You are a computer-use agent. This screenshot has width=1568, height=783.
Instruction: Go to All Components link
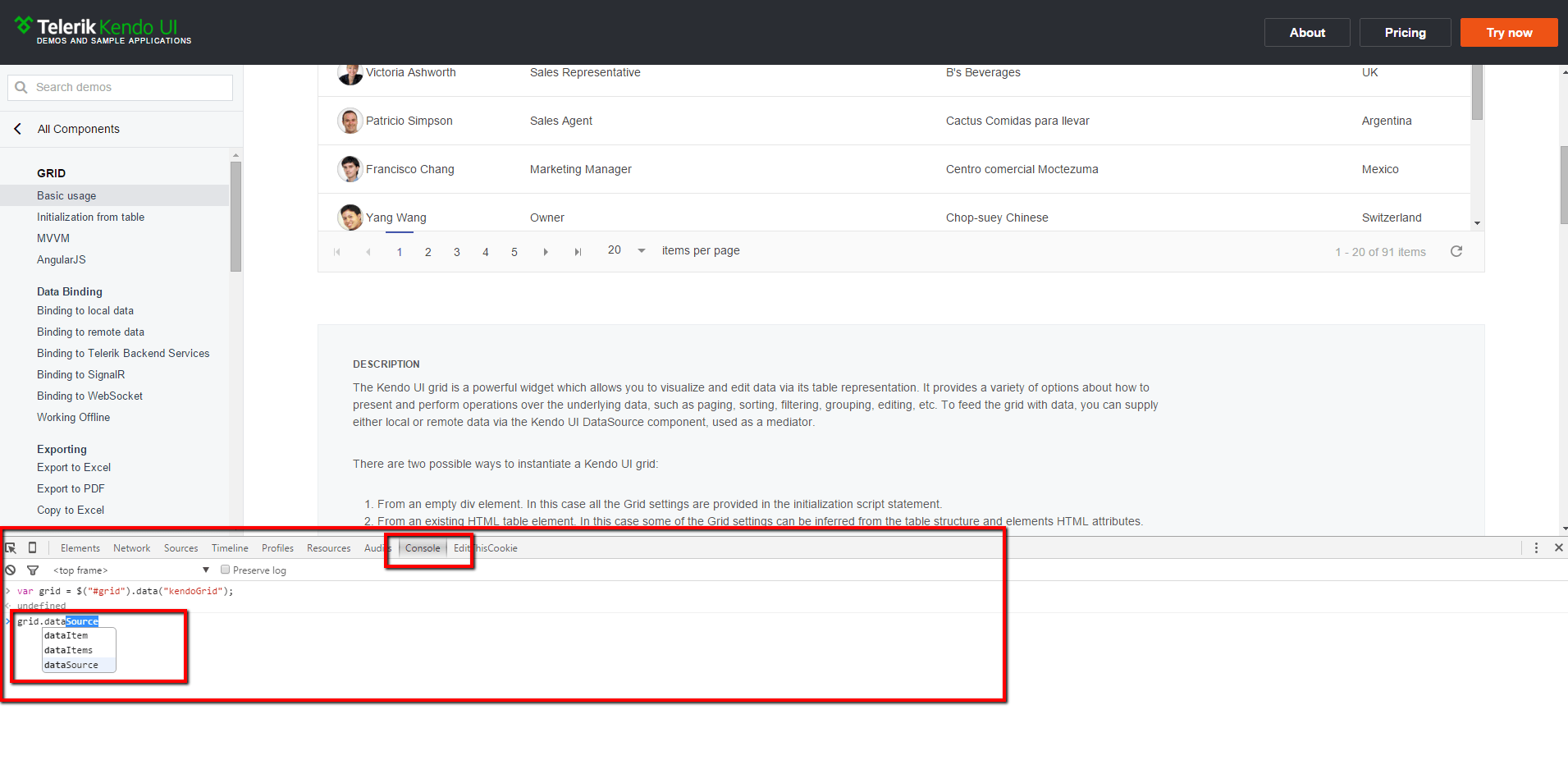[x=79, y=129]
